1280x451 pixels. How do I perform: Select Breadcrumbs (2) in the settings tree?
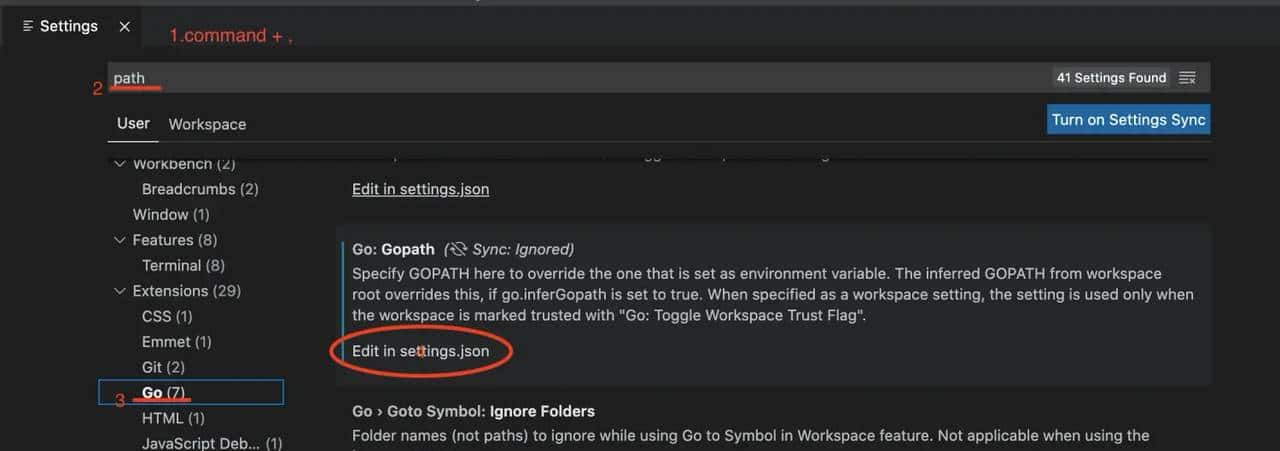tap(200, 189)
